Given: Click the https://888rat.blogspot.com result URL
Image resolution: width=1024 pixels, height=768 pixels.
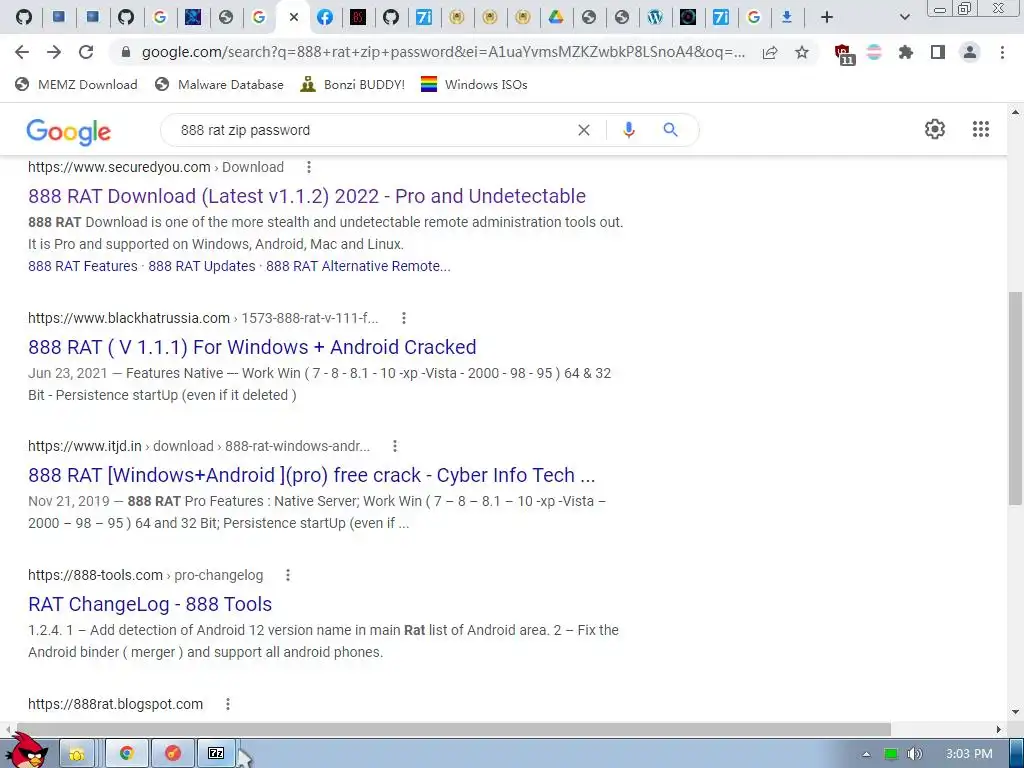Looking at the screenshot, I should click(116, 704).
